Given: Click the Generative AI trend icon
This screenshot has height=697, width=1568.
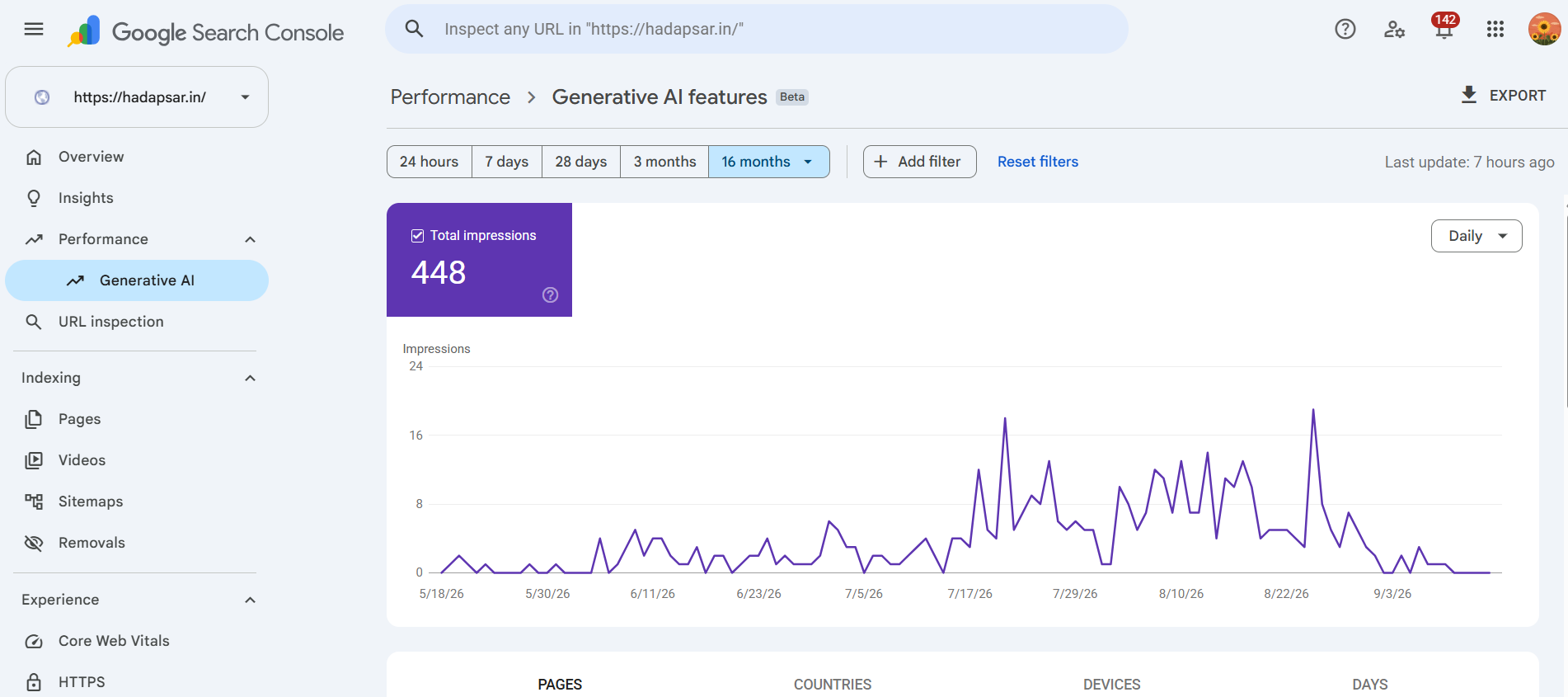Looking at the screenshot, I should pos(75,280).
